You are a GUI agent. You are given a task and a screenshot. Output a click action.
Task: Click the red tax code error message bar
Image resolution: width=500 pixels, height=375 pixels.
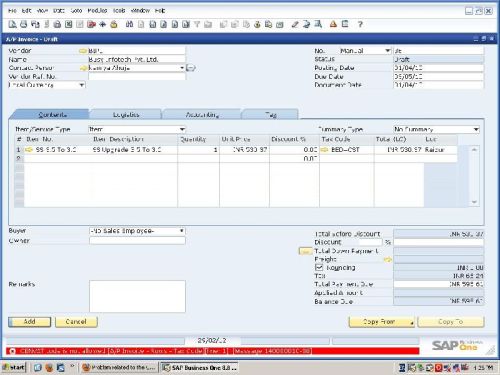[x=213, y=351]
